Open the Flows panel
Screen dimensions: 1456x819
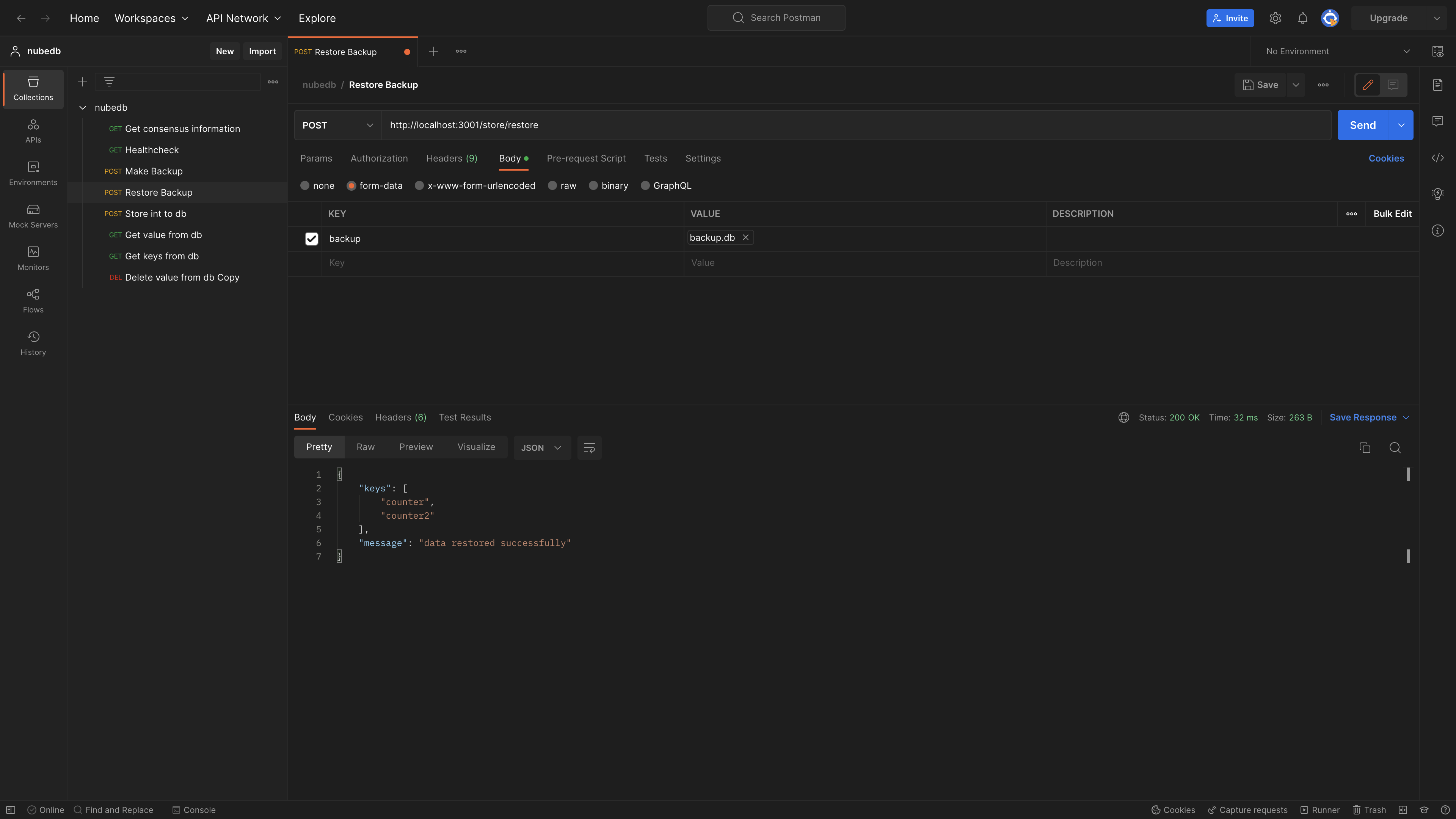(32, 300)
